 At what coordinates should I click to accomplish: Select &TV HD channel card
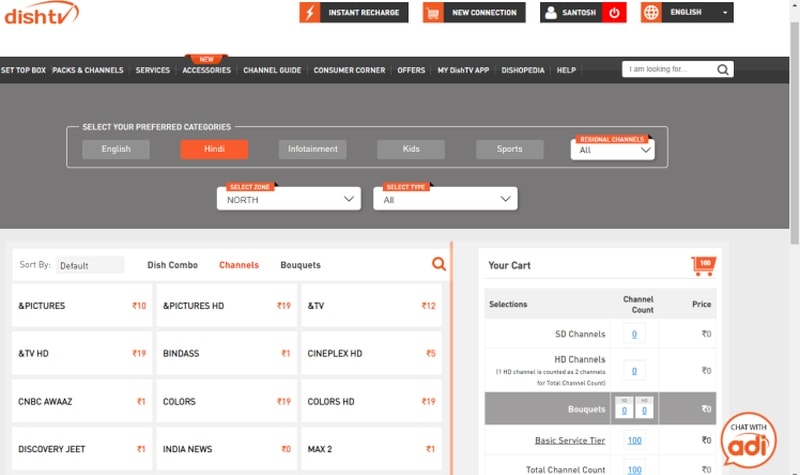(82, 353)
